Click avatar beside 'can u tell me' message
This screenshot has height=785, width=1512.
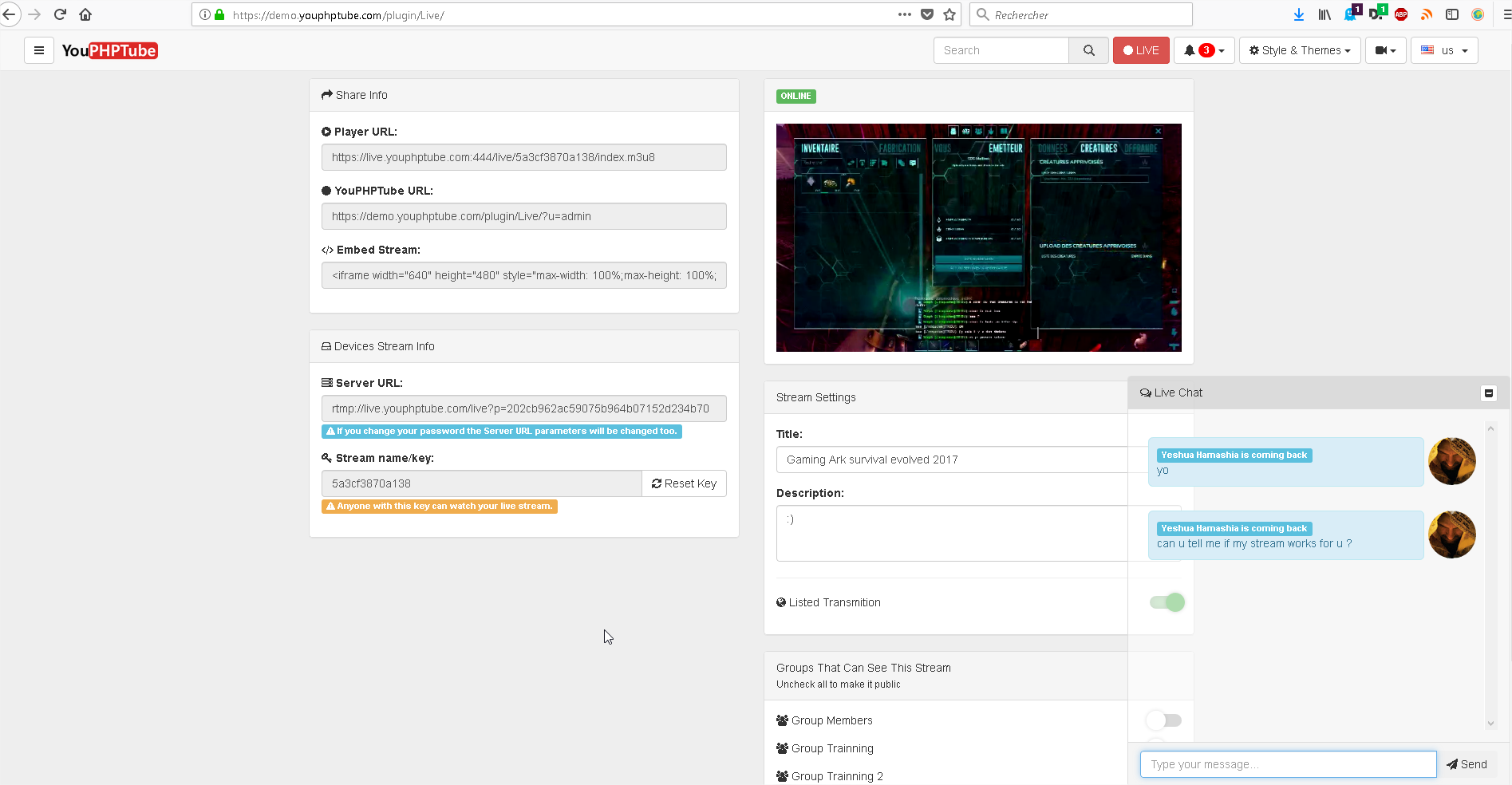[1452, 535]
